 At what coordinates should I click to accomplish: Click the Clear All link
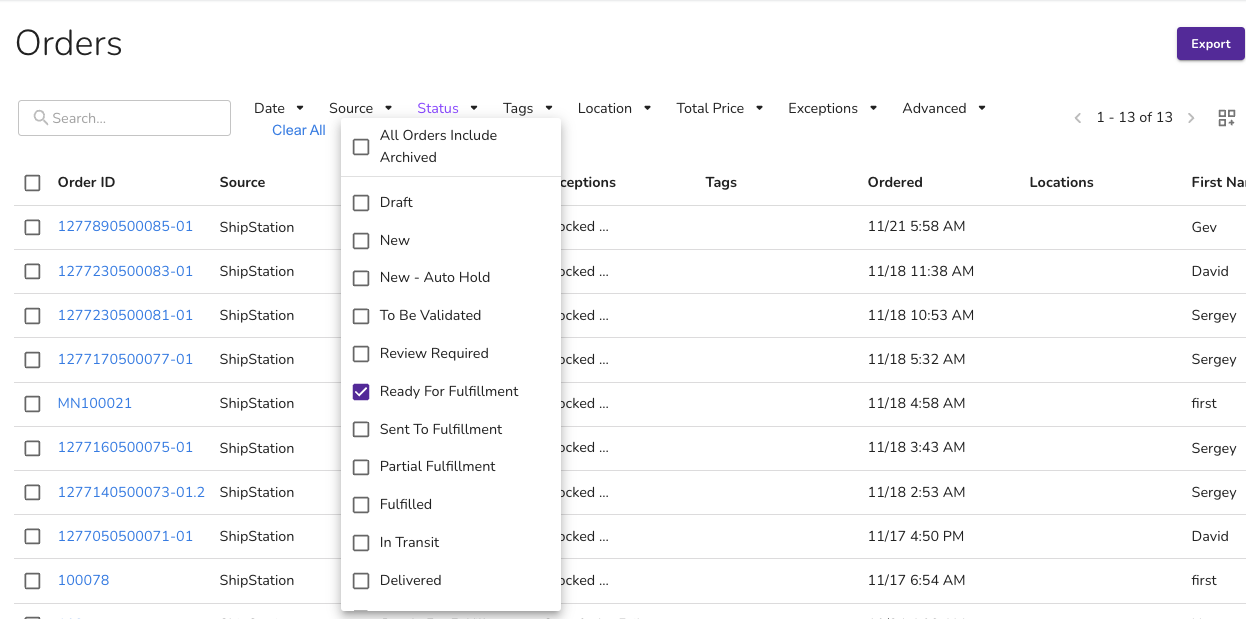point(299,130)
